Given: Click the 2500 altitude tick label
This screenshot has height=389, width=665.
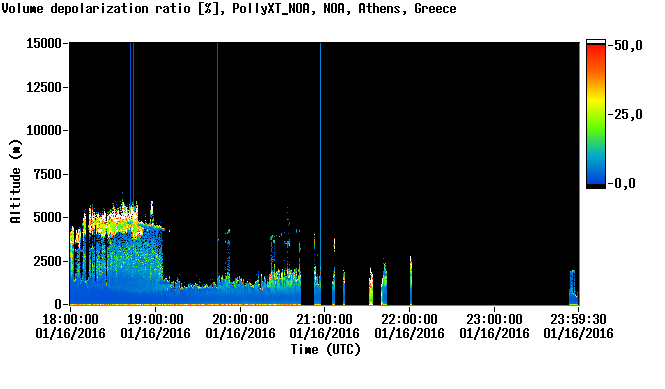Looking at the screenshot, I should (48, 261).
